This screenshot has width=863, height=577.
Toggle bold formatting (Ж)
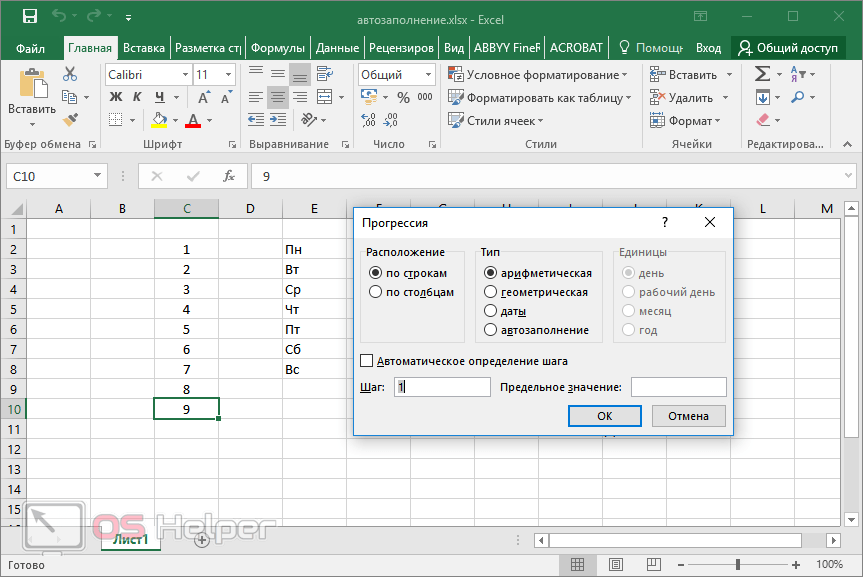[115, 97]
